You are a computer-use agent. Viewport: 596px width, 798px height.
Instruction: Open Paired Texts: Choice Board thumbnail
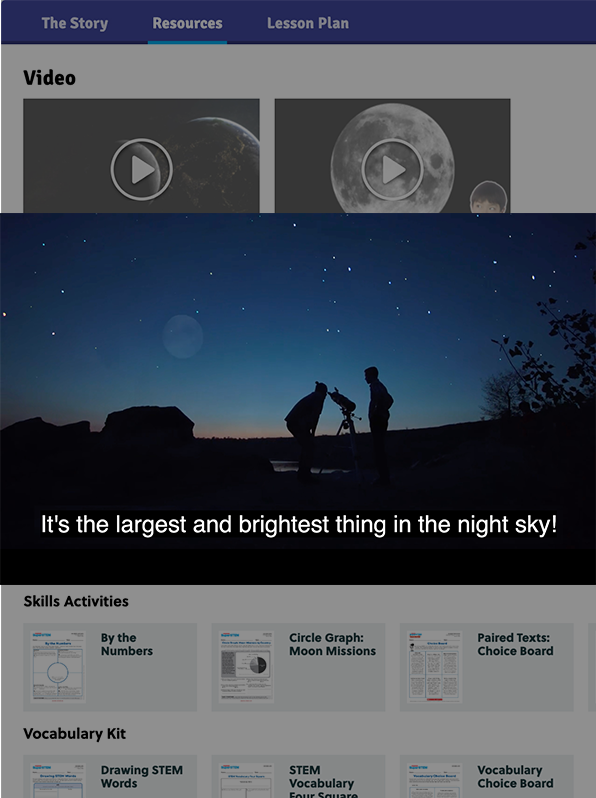coord(435,667)
